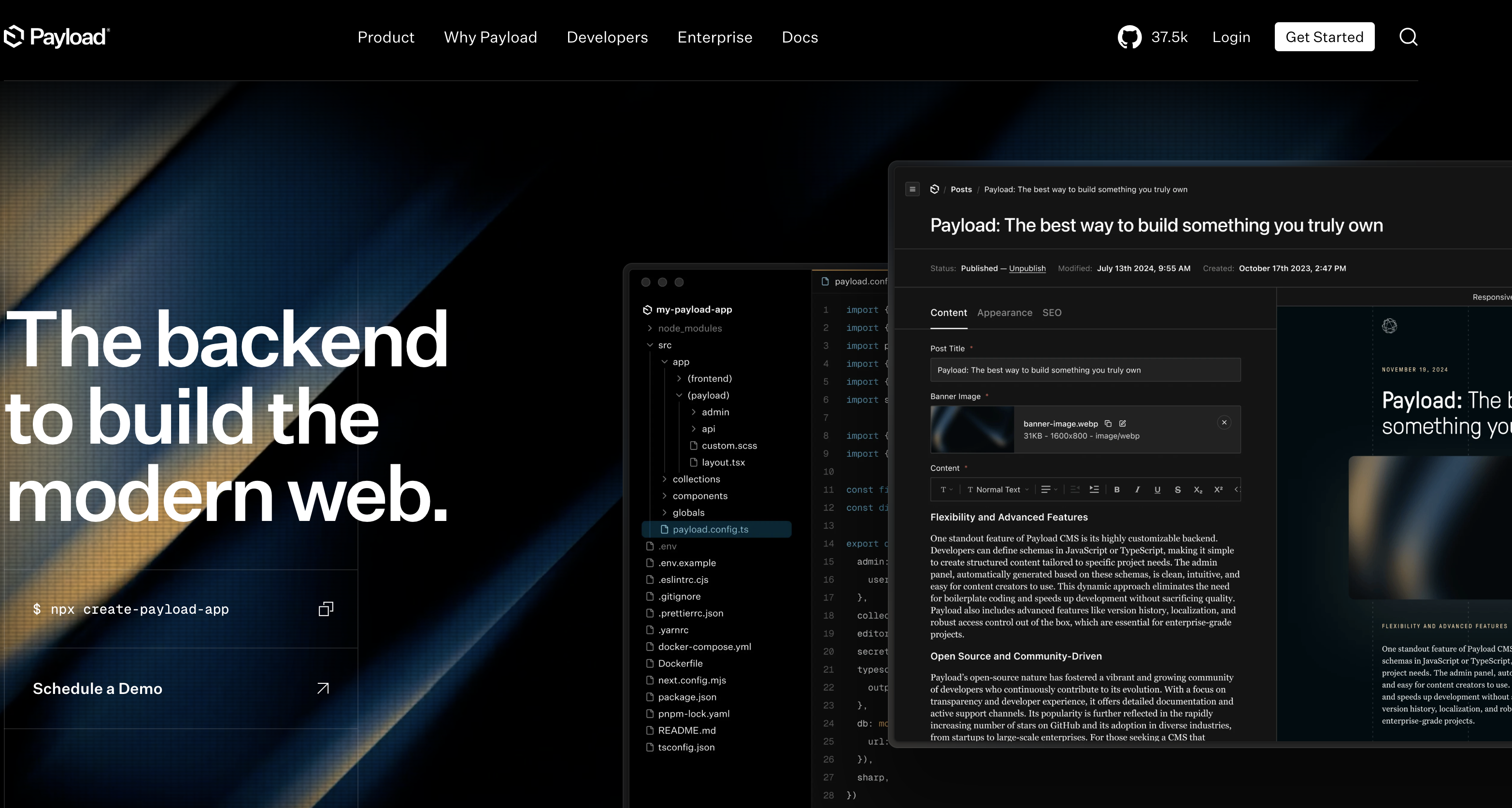Collapse the src folder
The image size is (1512, 808).
650,345
